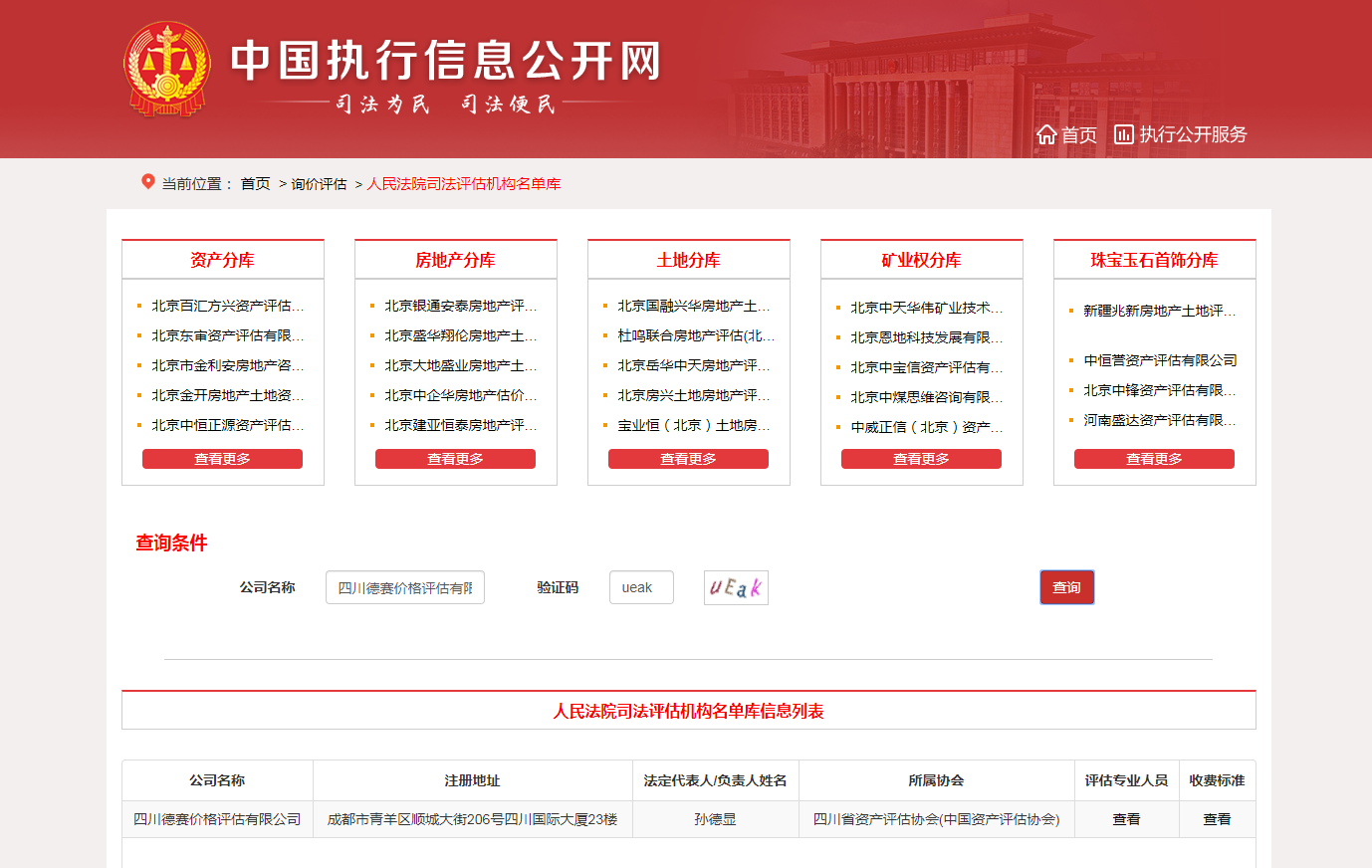Viewport: 1372px width, 868px height.
Task: Open 河南盛达资产评估有限 entry
Action: coord(1160,420)
